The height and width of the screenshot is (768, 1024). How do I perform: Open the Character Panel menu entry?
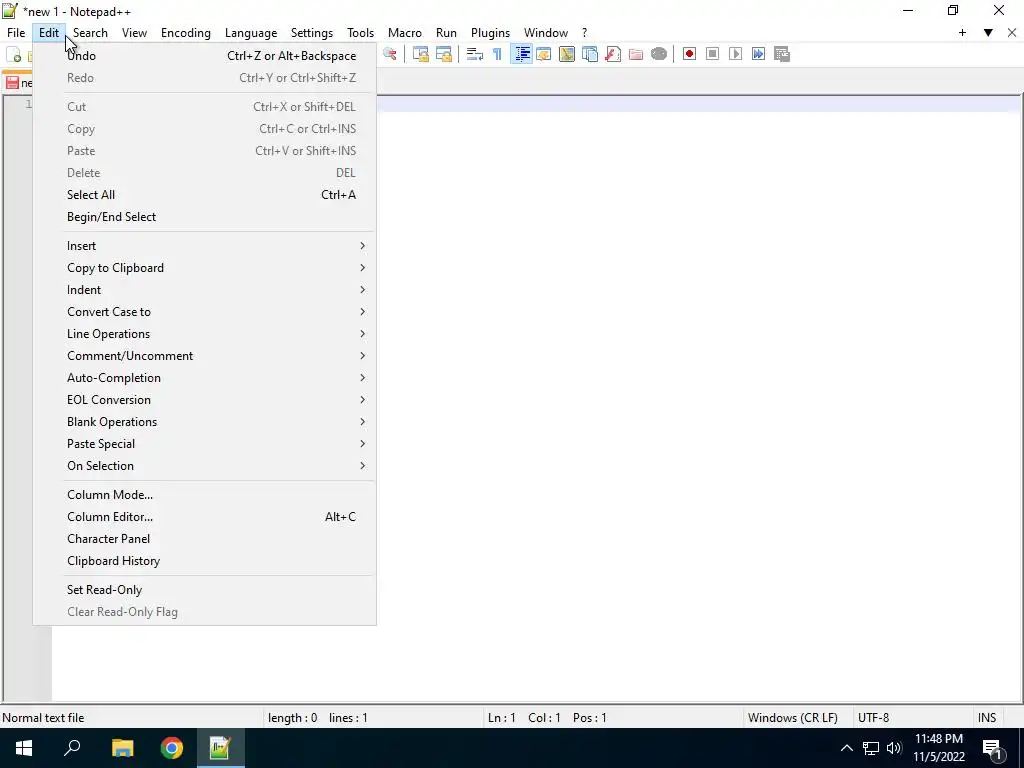204,539
